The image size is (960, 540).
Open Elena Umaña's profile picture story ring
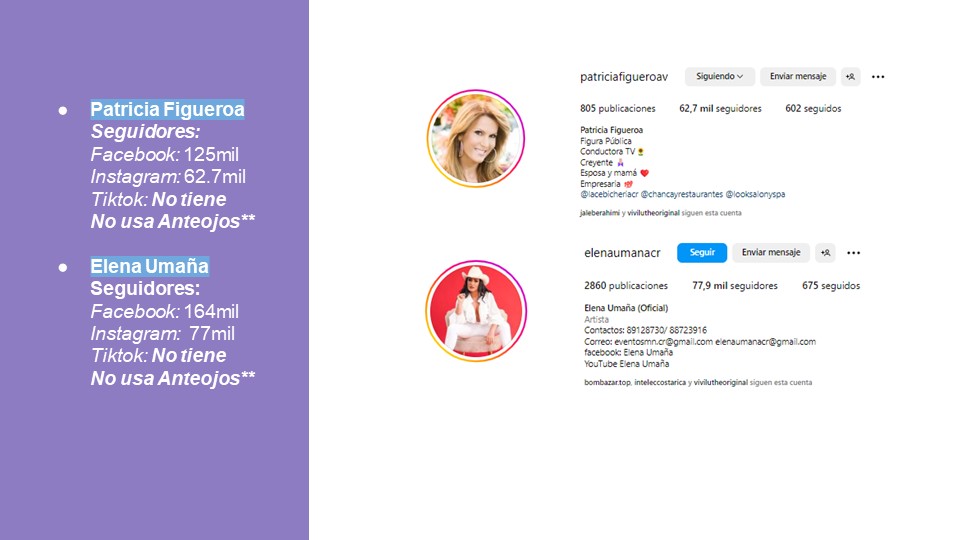point(476,311)
